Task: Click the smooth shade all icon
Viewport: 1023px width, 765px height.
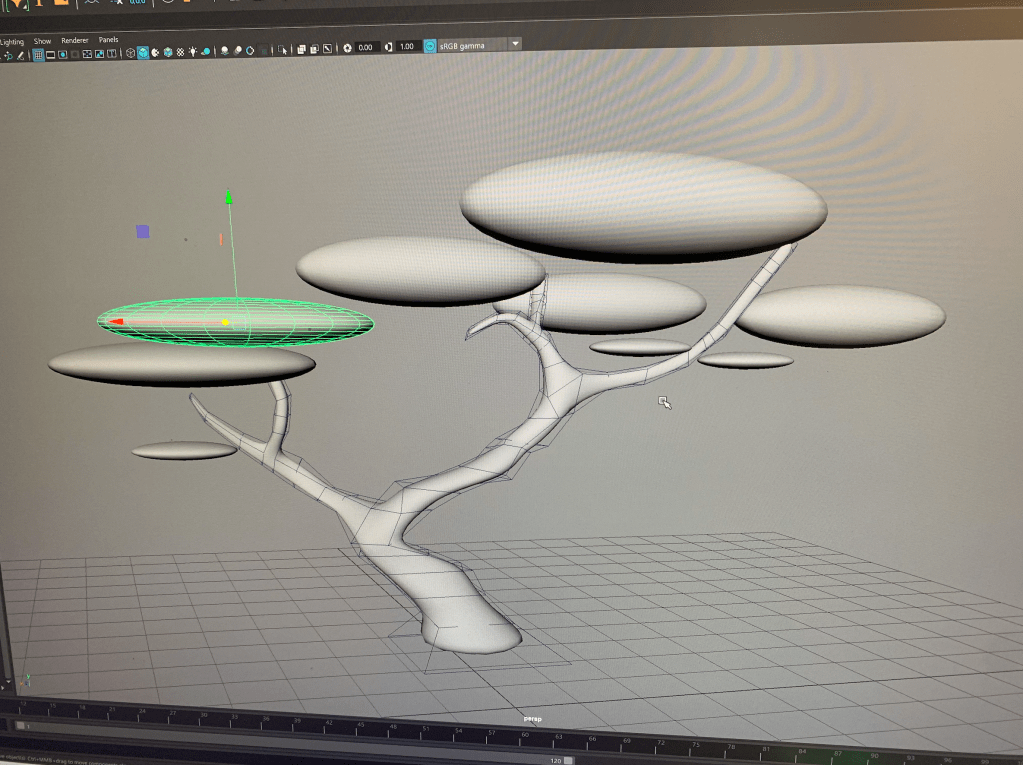Action: coord(143,53)
